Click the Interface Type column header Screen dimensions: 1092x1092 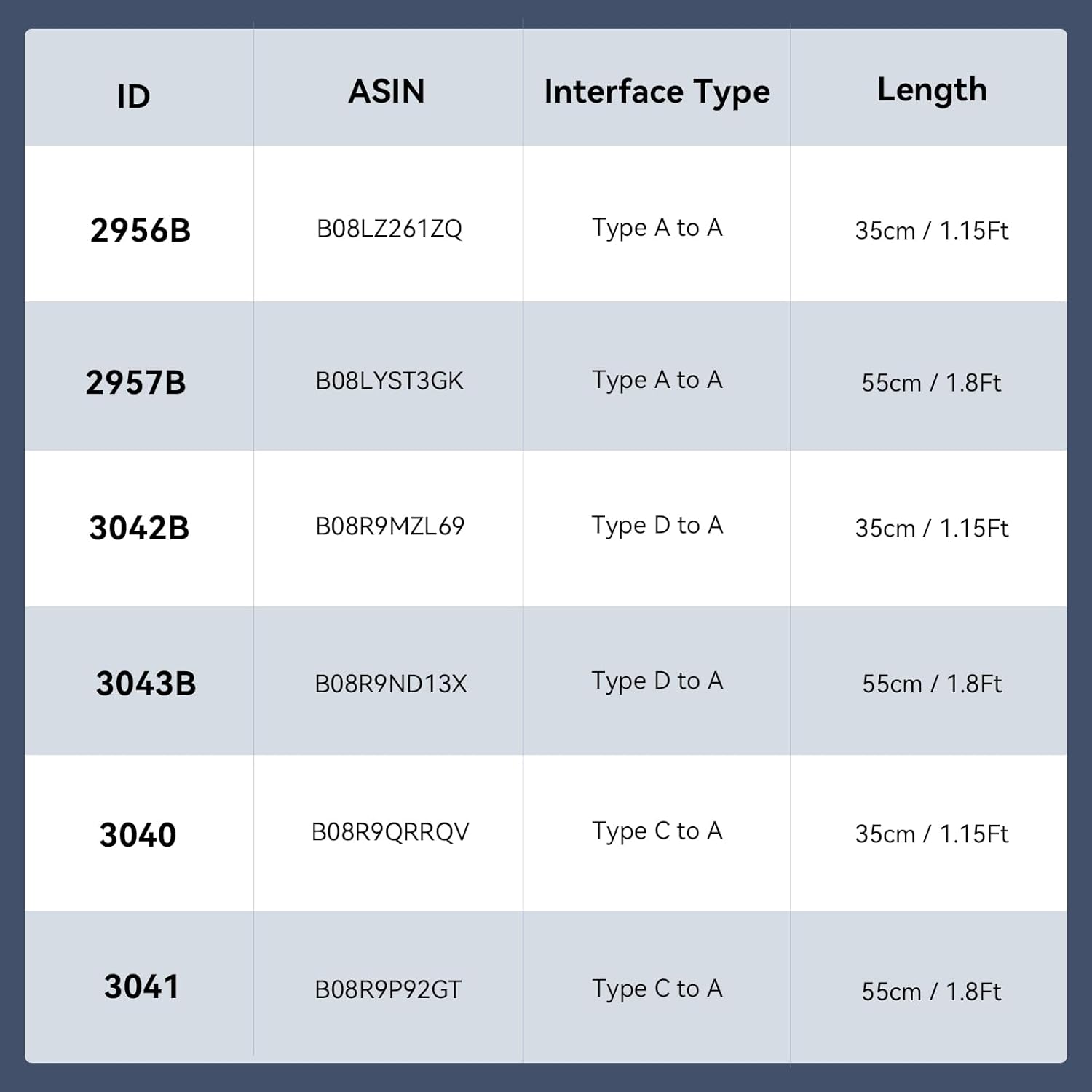(657, 92)
